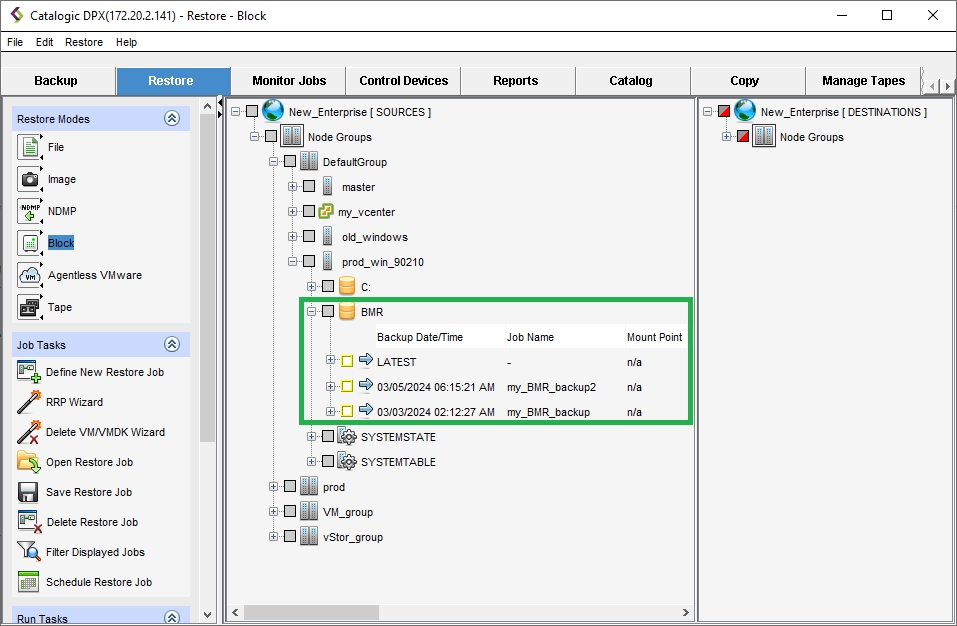Screen dimensions: 957x626
Task: Click the Filter Displayed Jobs funnel icon
Action: [28, 552]
